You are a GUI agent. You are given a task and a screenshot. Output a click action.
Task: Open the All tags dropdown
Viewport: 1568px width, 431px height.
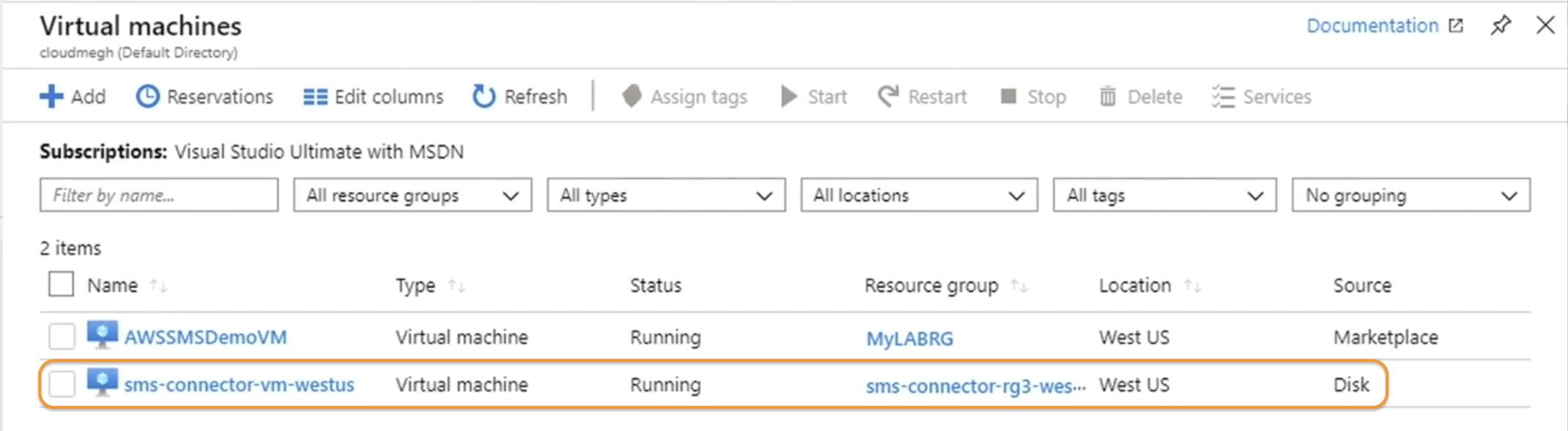[1164, 195]
